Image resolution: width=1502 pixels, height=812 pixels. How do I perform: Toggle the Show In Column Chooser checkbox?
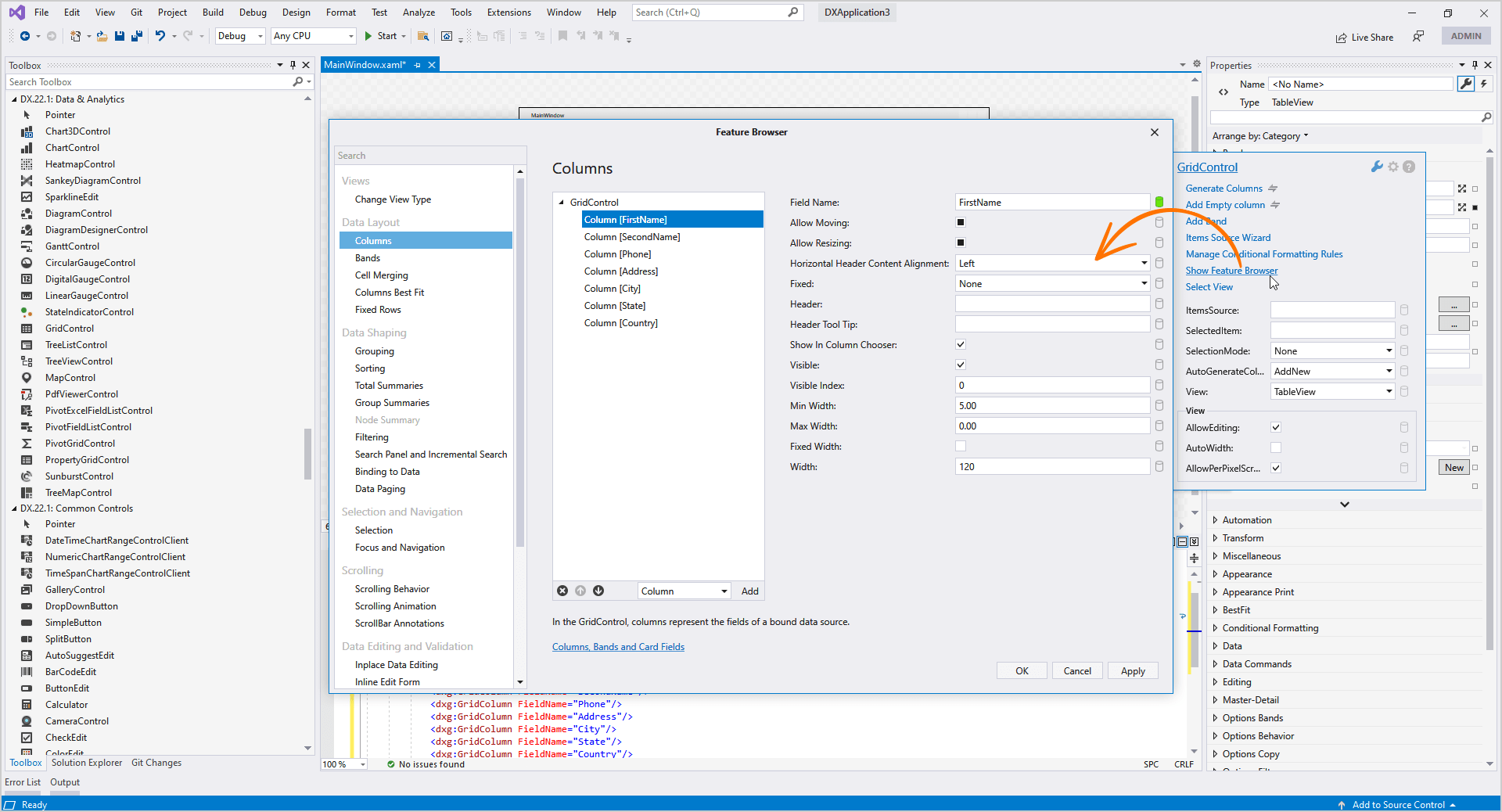[961, 344]
